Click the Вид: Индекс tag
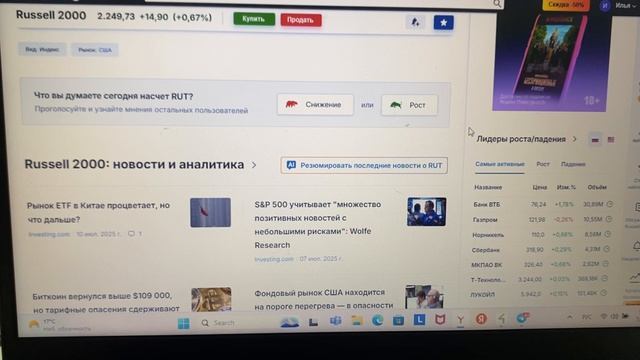The width and height of the screenshot is (640, 360). [42, 49]
